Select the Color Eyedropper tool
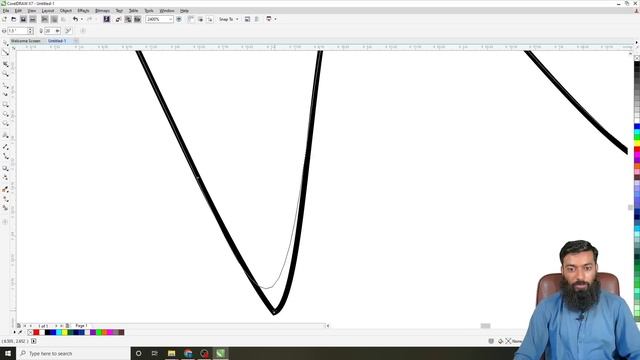Screen dimensions: 640x360 click(5, 189)
